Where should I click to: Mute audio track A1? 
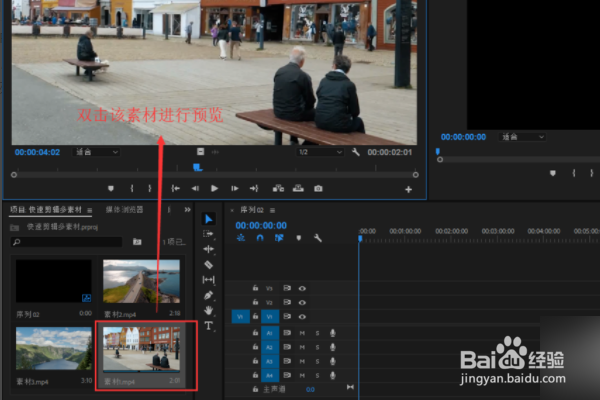302,333
